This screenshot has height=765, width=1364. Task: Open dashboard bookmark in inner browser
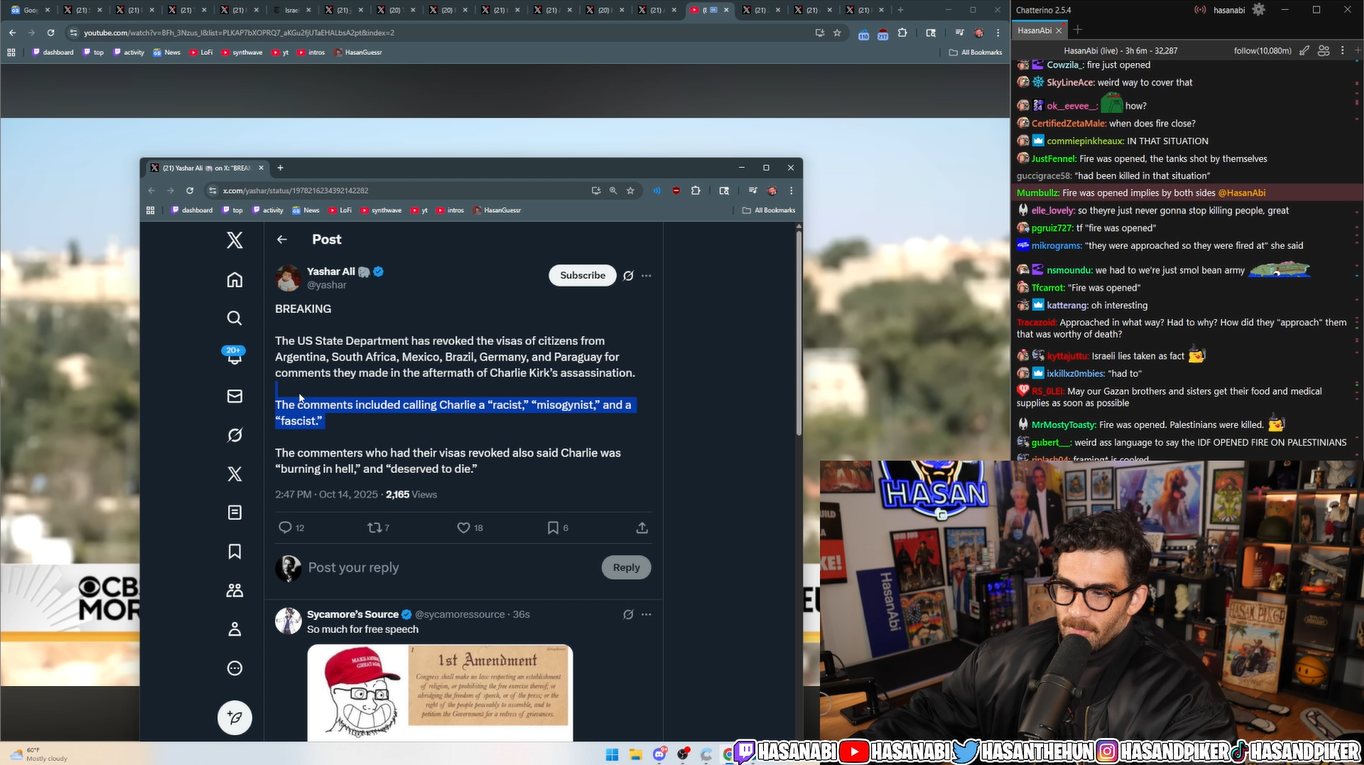[192, 210]
